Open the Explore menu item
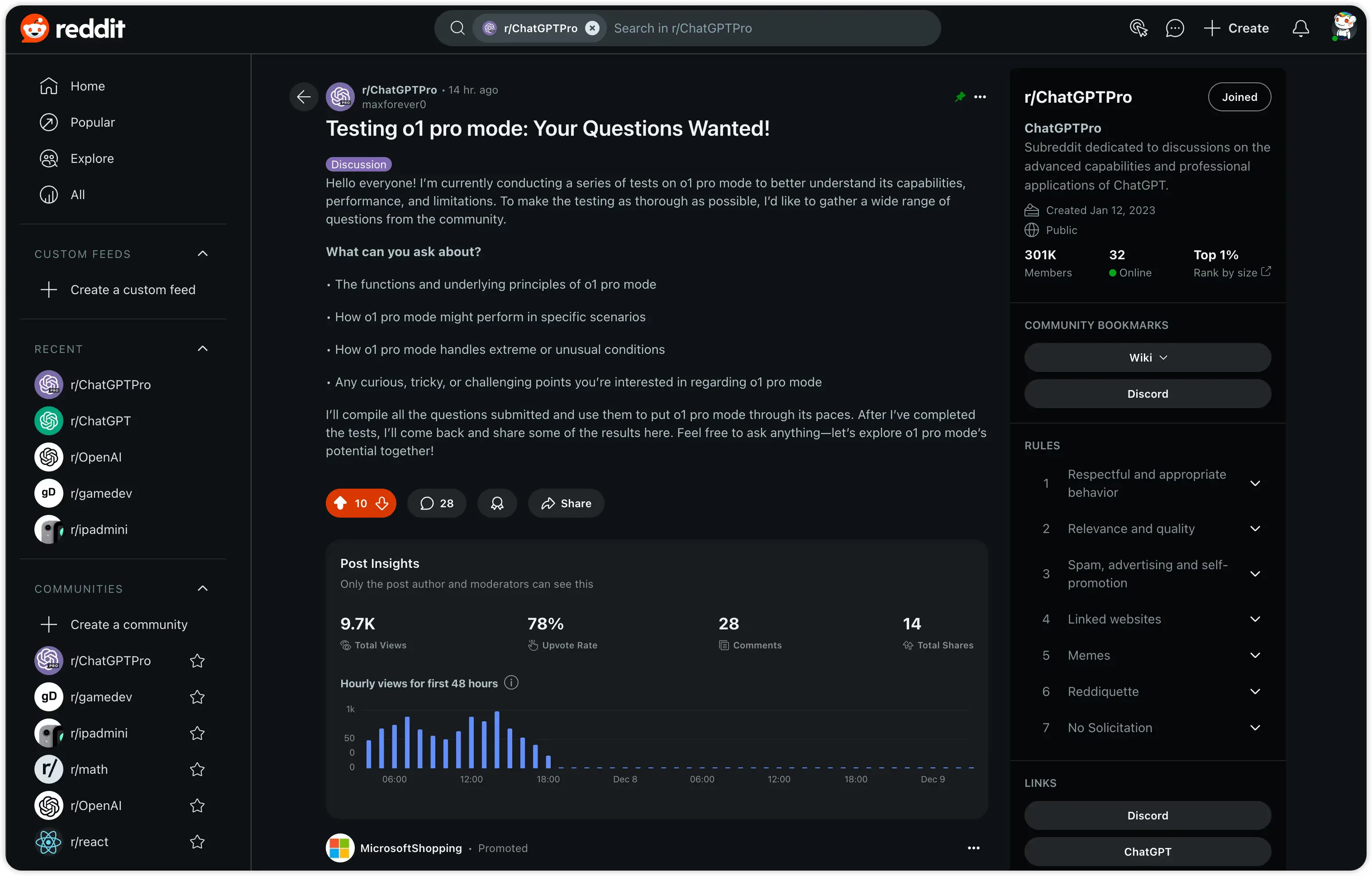Image resolution: width=1372 pixels, height=876 pixels. [92, 158]
